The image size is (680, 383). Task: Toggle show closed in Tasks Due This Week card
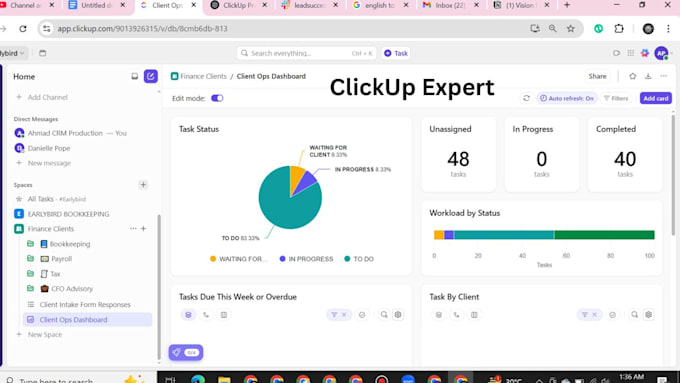(x=362, y=315)
